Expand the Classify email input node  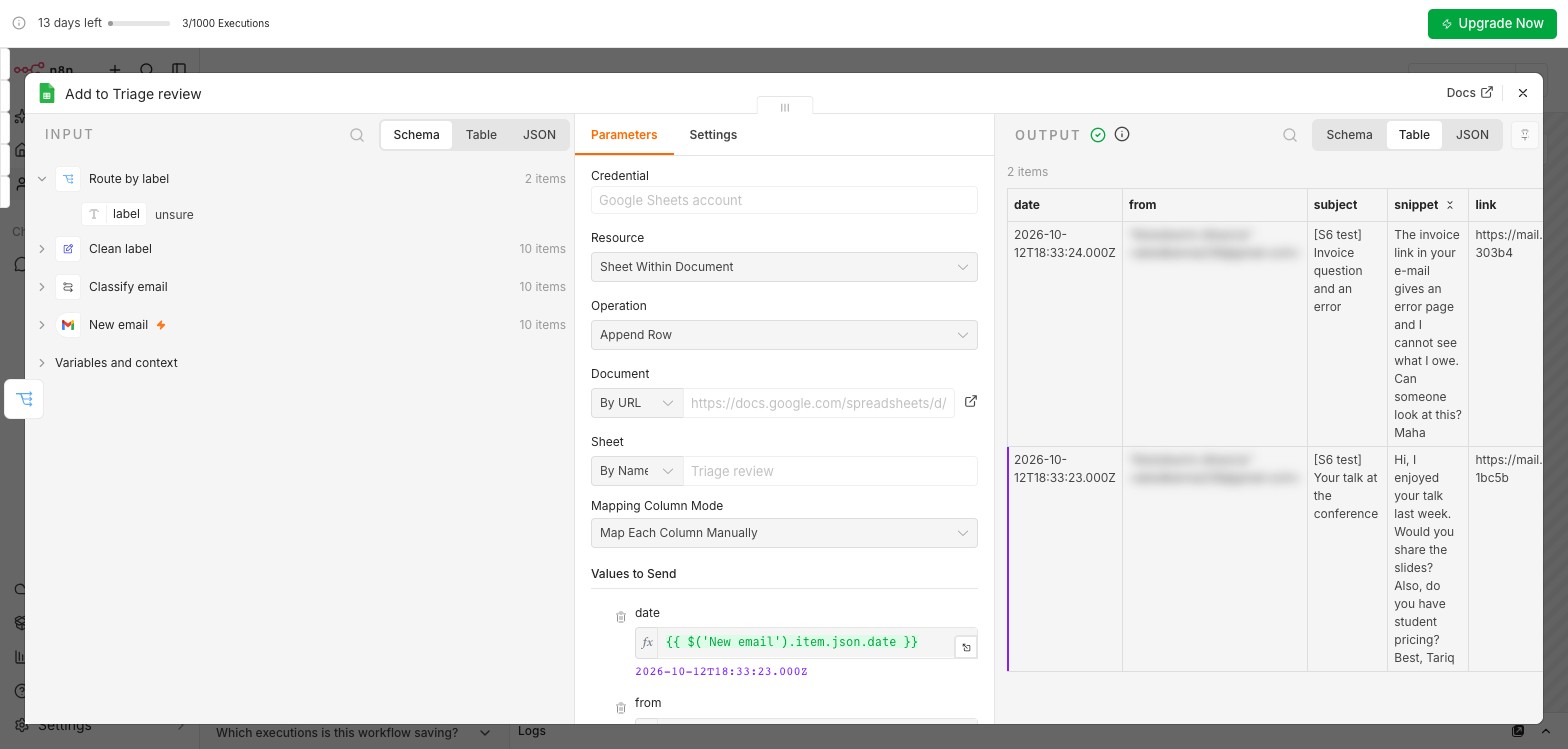[x=42, y=287]
